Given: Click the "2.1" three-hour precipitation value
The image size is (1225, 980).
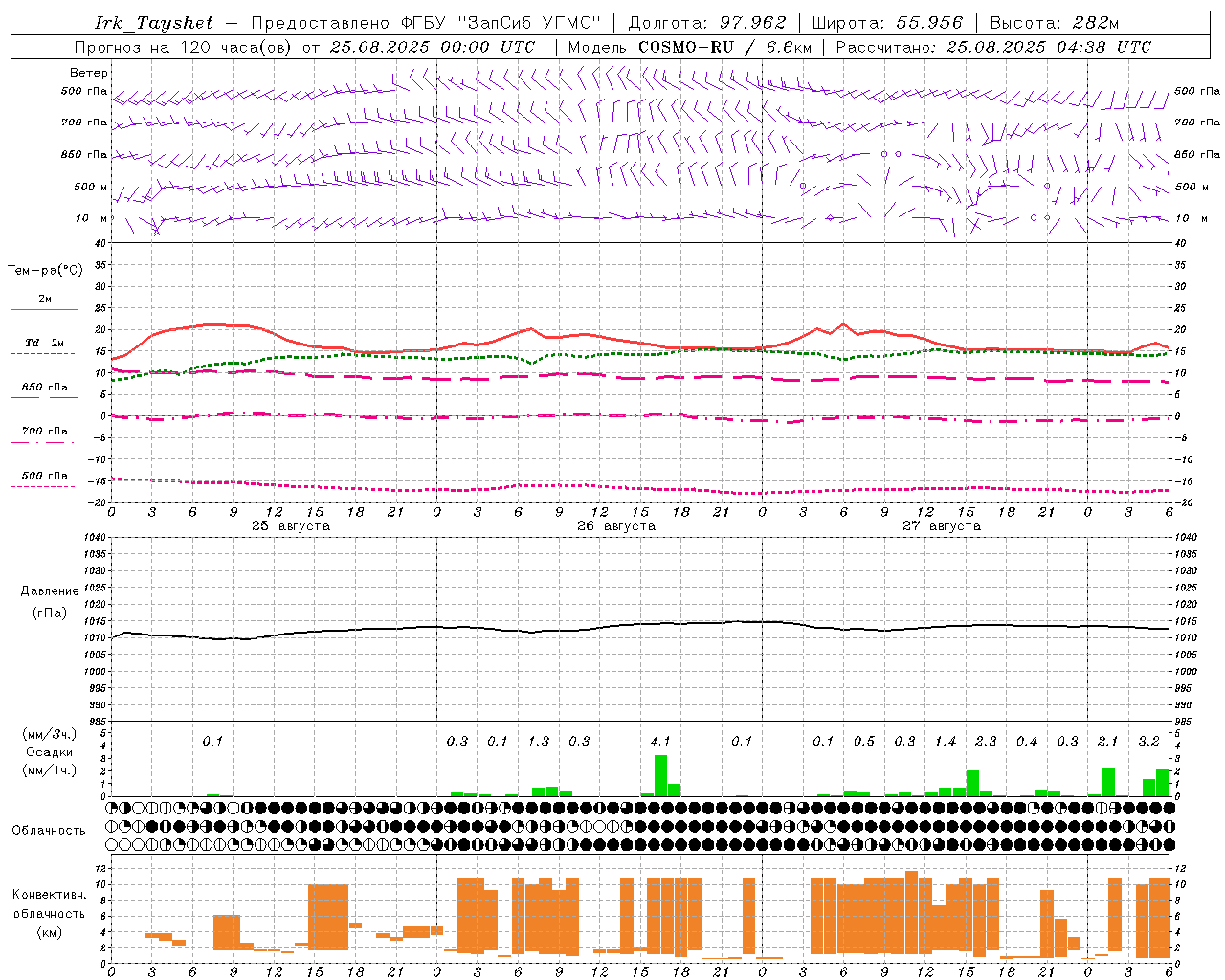Looking at the screenshot, I should pos(1107,741).
